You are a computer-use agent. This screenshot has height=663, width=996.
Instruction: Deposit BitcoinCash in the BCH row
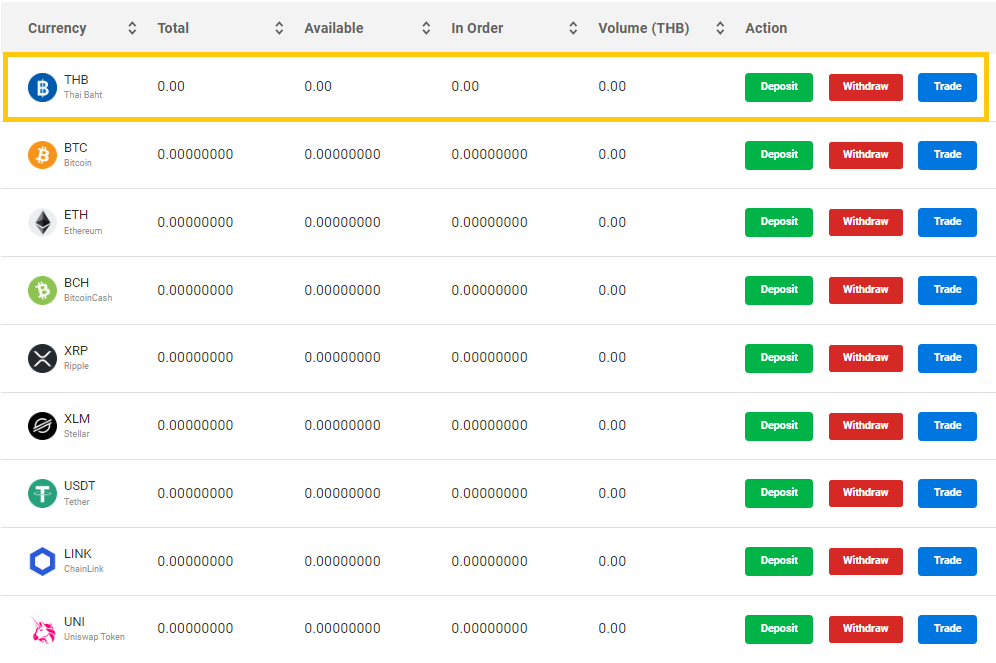pos(779,290)
